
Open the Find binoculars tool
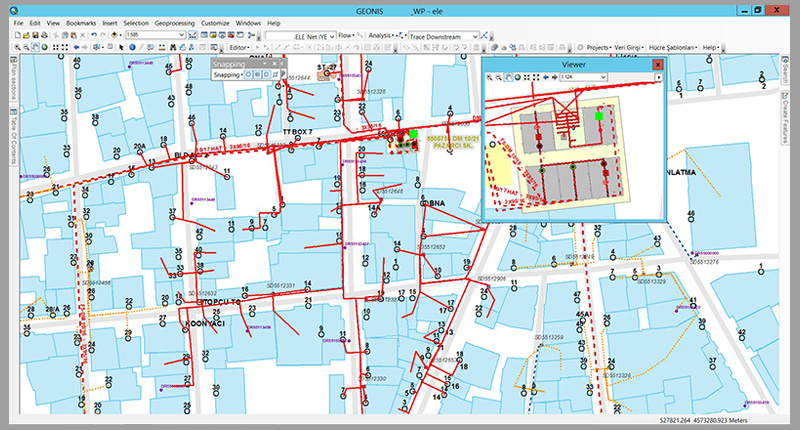[x=173, y=47]
